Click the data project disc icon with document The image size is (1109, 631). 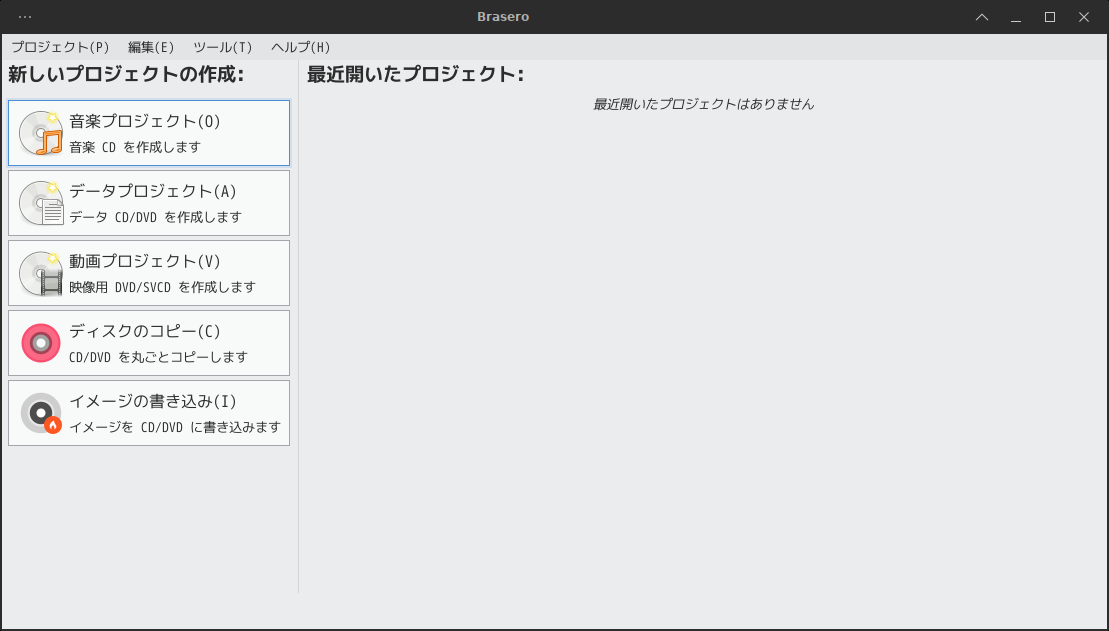click(41, 203)
